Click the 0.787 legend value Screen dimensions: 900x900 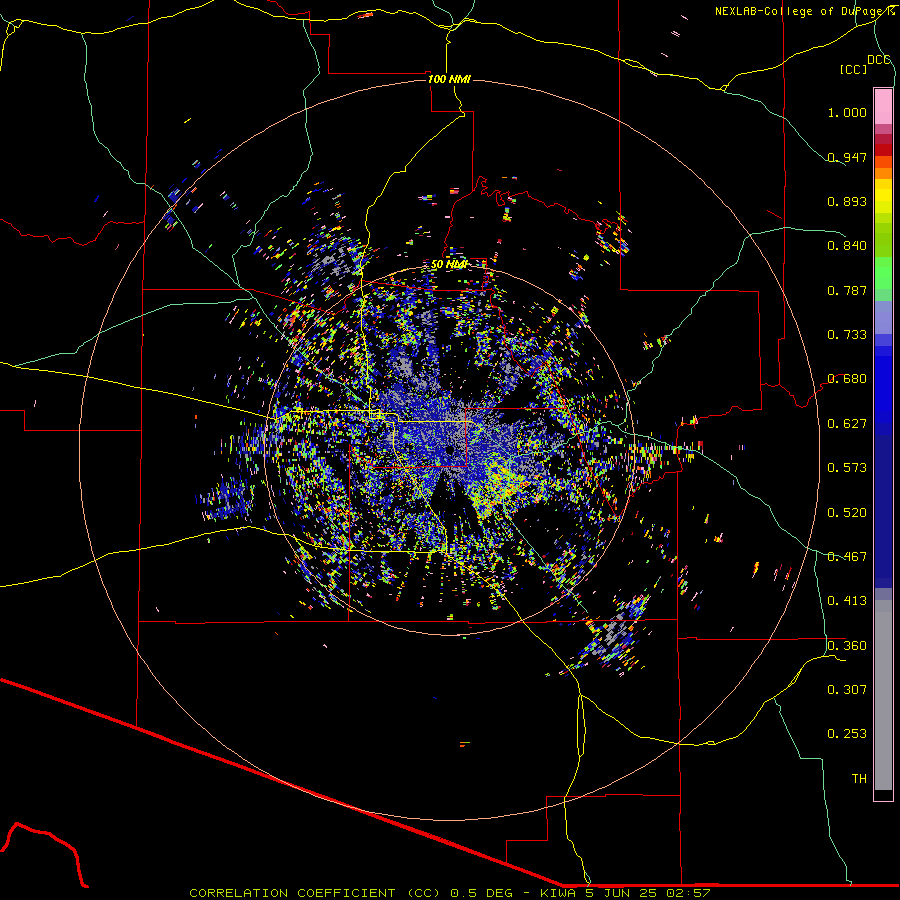pyautogui.click(x=847, y=290)
